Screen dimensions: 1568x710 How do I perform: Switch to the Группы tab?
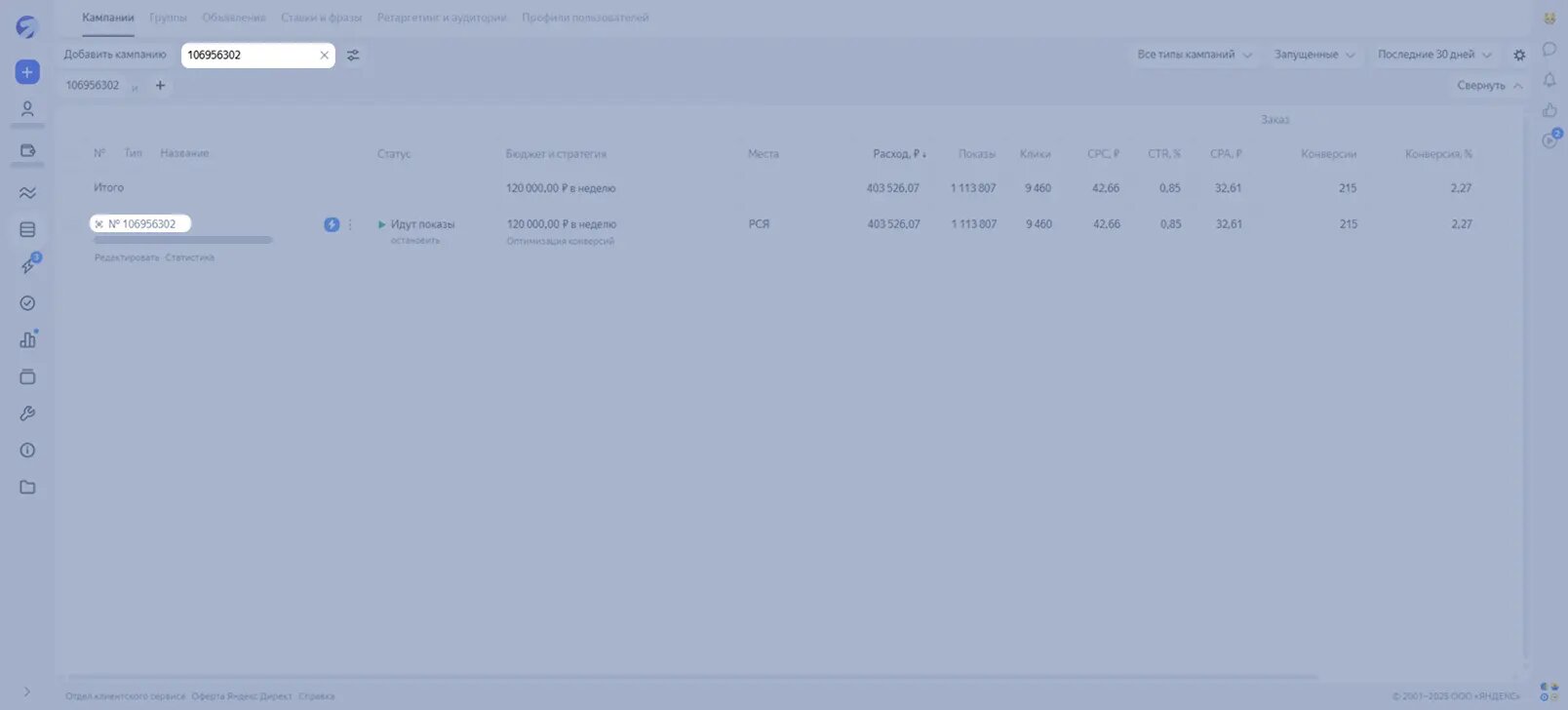pyautogui.click(x=168, y=18)
